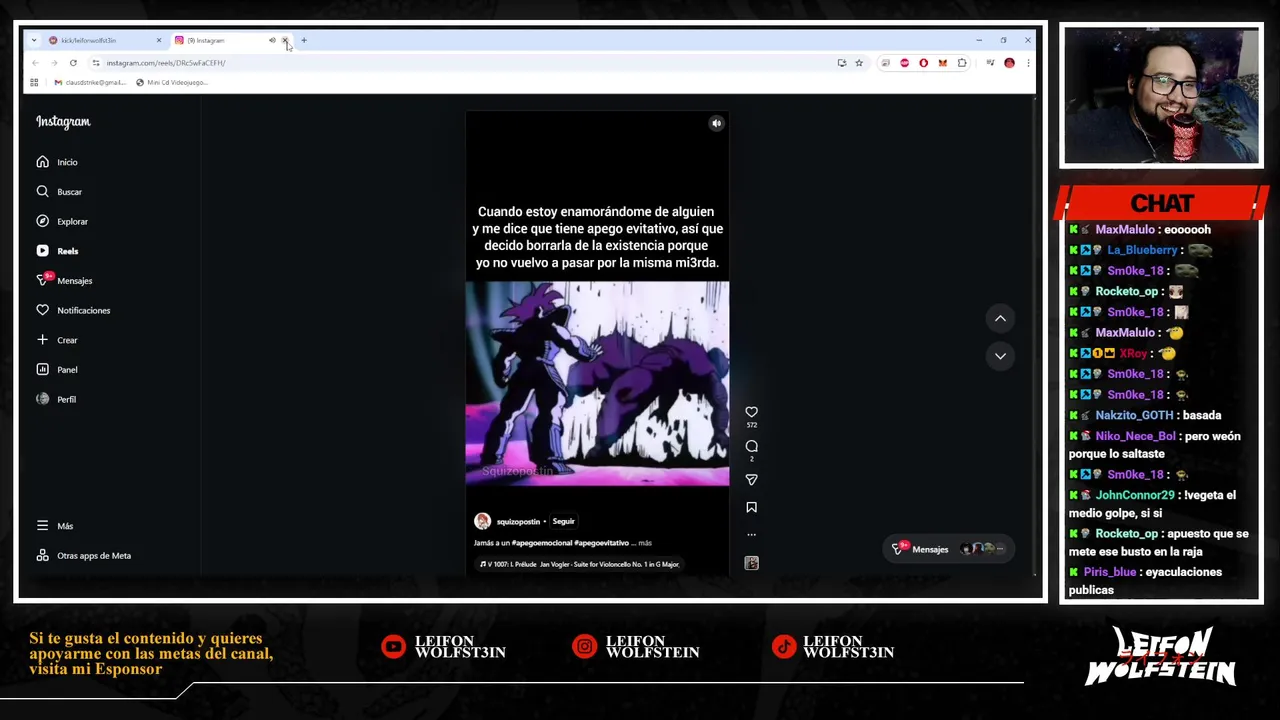Expand the Más menu
This screenshot has width=1280, height=720.
pyautogui.click(x=55, y=526)
